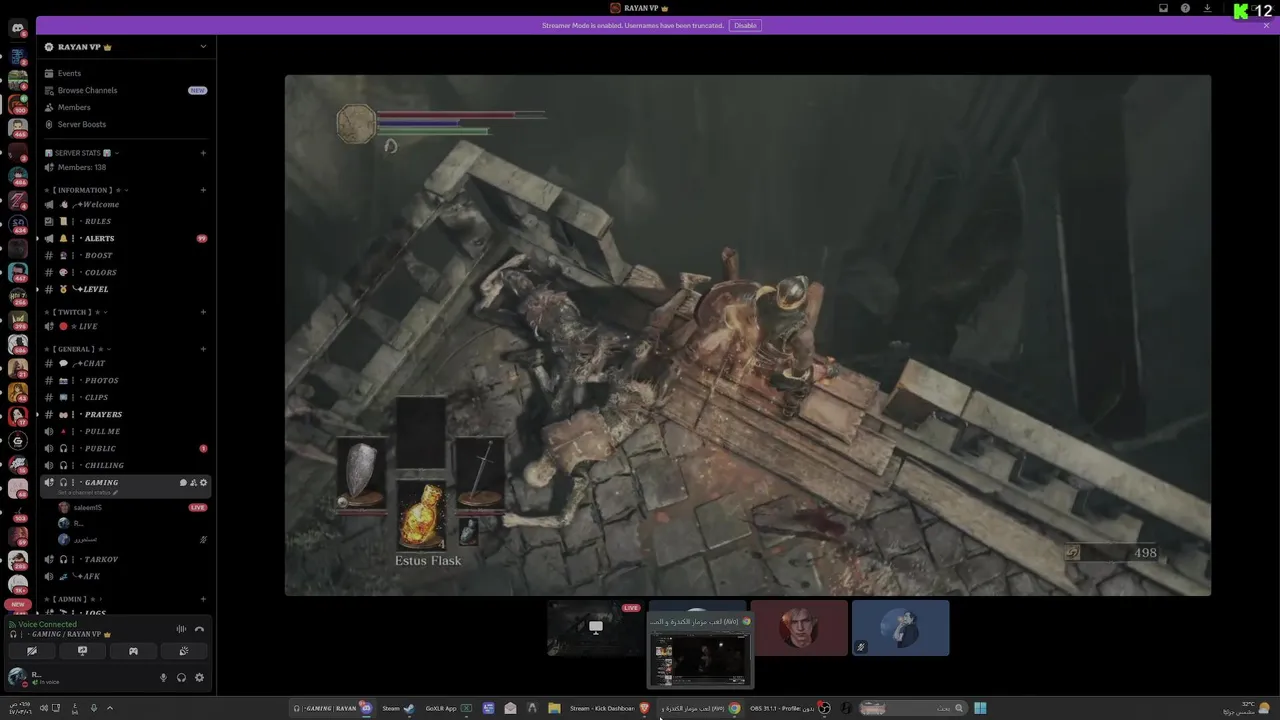Open Events in server sidebar
1280x720 pixels.
[125, 73]
